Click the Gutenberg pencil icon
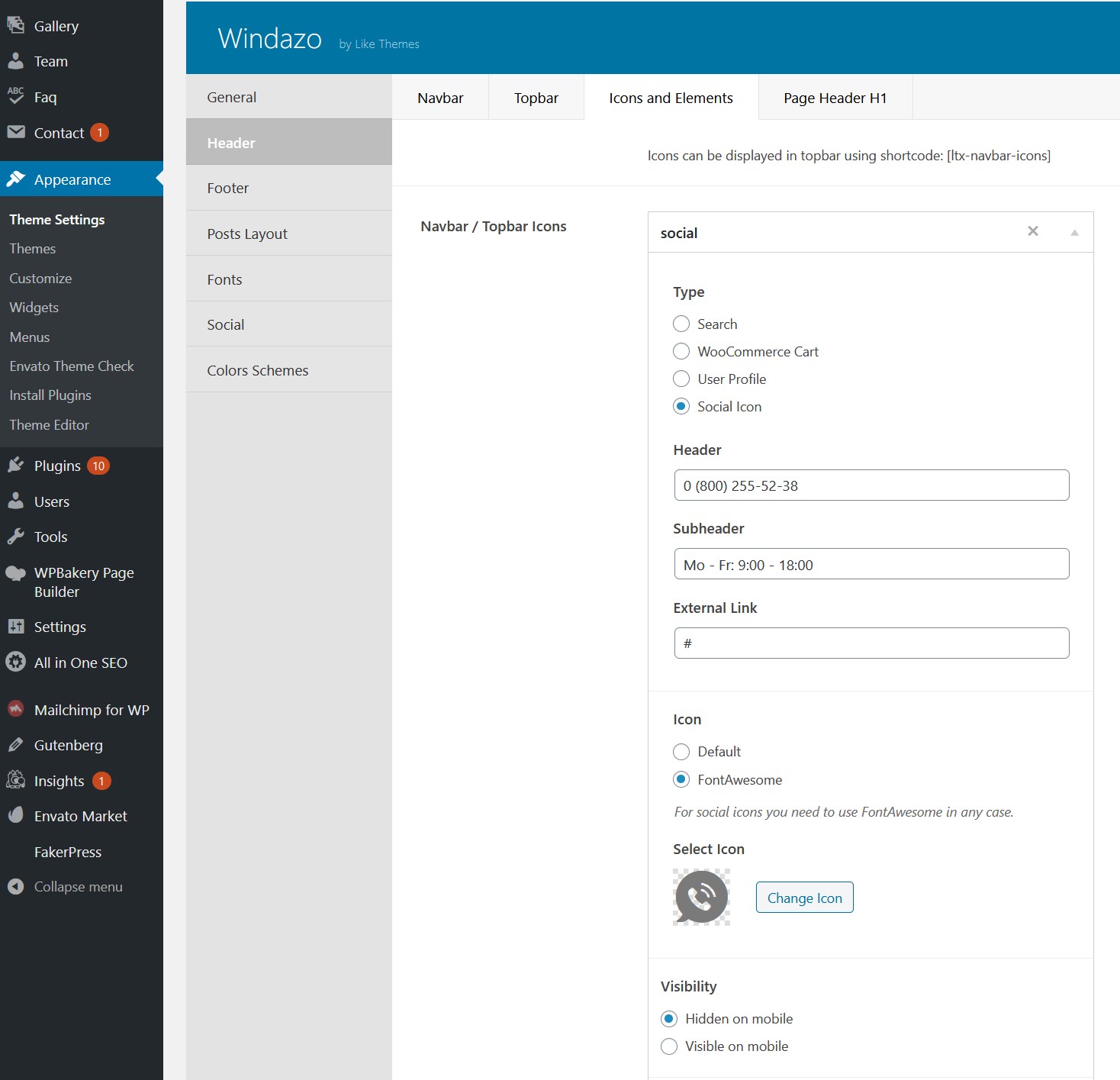 click(x=15, y=745)
